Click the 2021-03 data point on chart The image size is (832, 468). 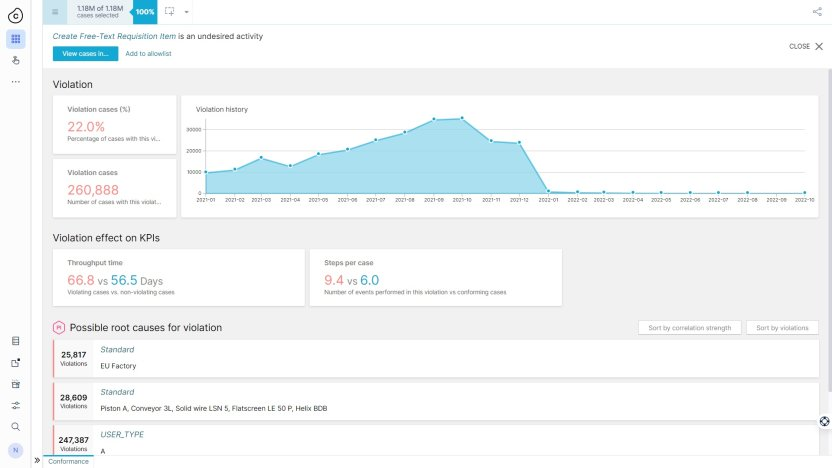click(261, 158)
